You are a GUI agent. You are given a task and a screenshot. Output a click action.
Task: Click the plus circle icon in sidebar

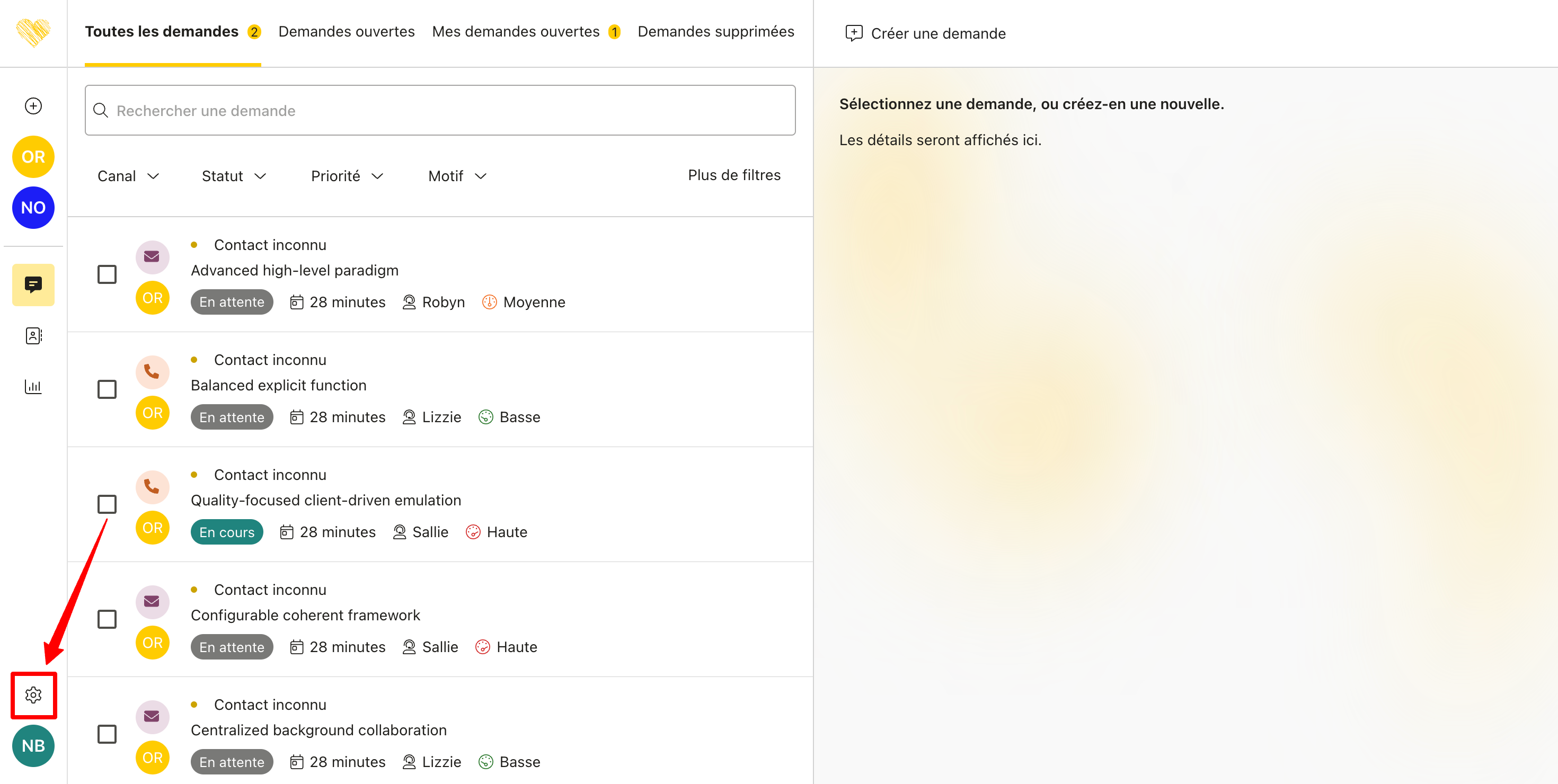tap(33, 106)
